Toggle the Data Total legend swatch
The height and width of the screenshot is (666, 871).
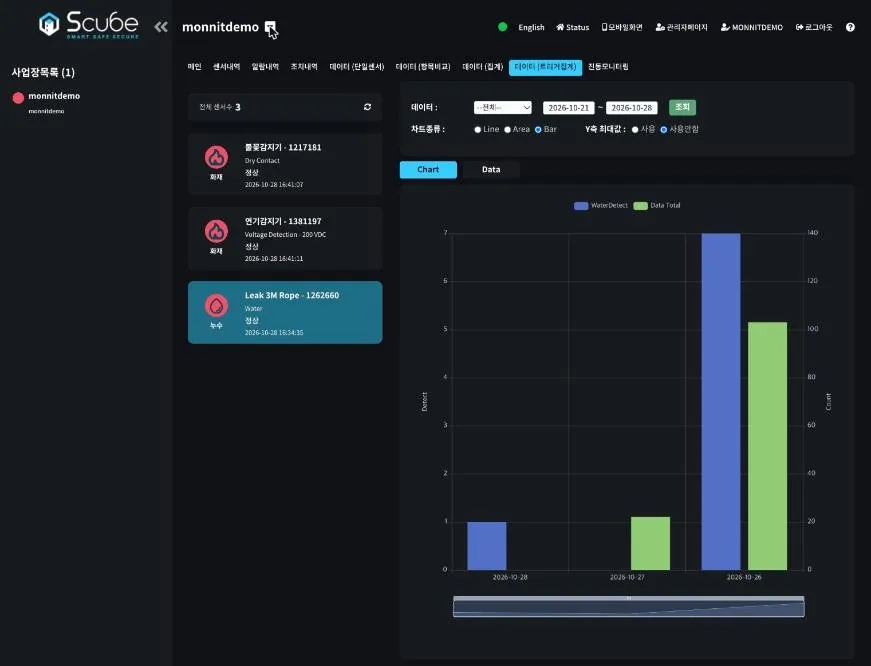640,206
